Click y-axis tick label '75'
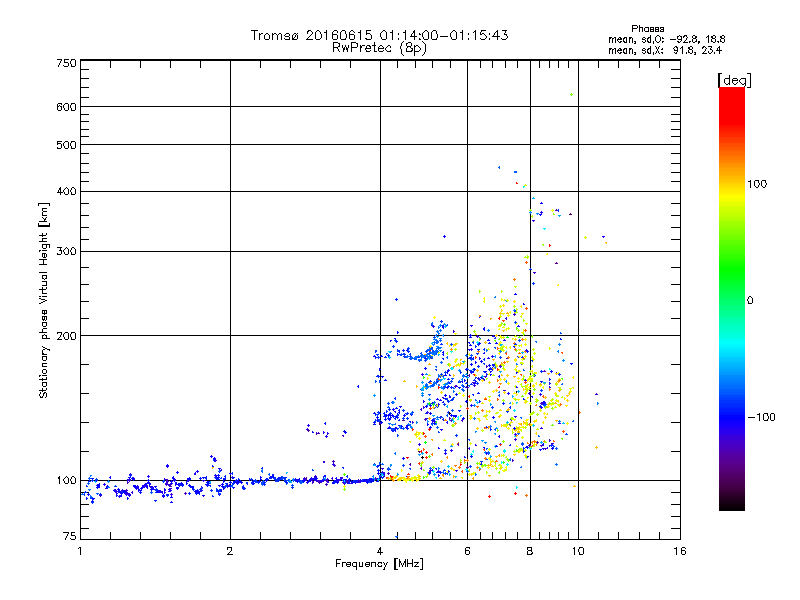Viewport: 800px width, 600px height. coord(70,536)
